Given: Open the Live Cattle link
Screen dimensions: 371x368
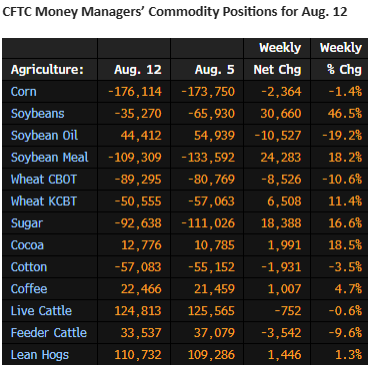Looking at the screenshot, I should (41, 311).
